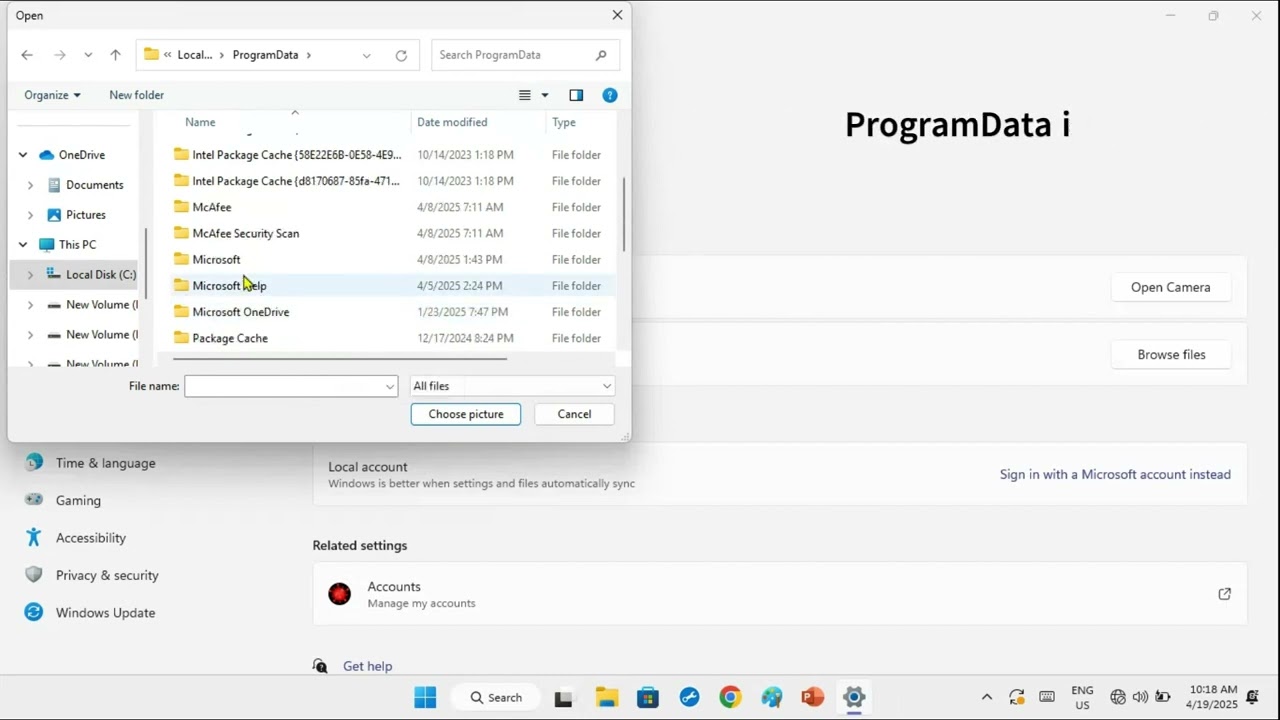Screen dimensions: 1280x720
Task: Create a New folder
Action: (x=136, y=95)
